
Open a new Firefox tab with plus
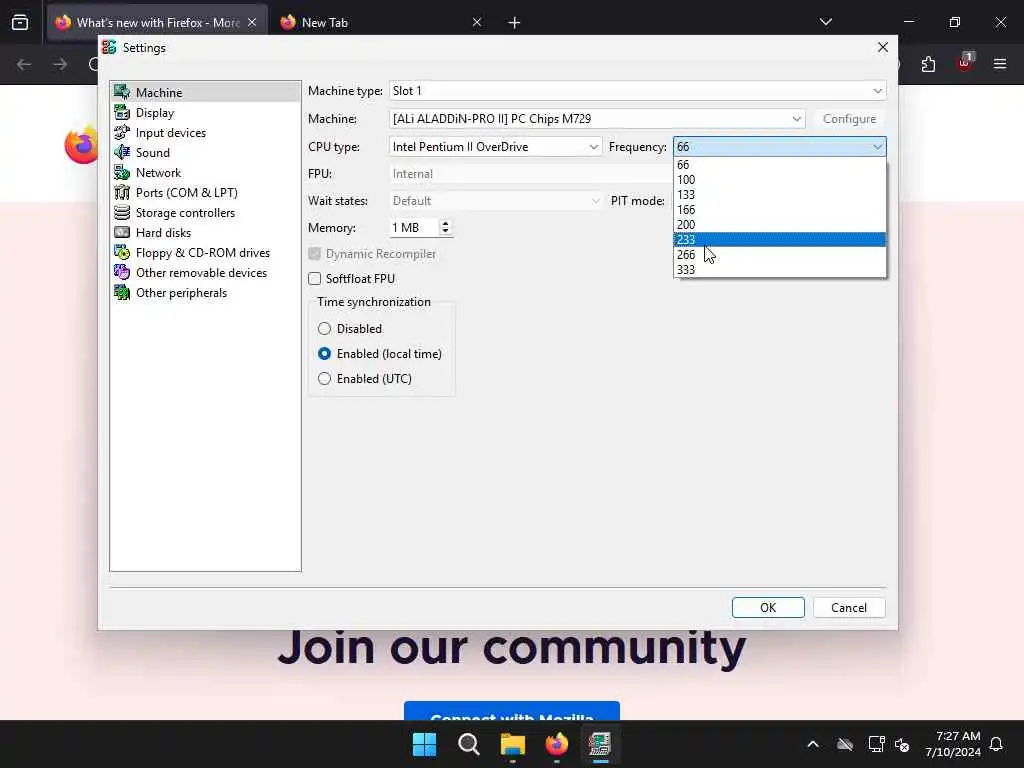[x=514, y=23]
